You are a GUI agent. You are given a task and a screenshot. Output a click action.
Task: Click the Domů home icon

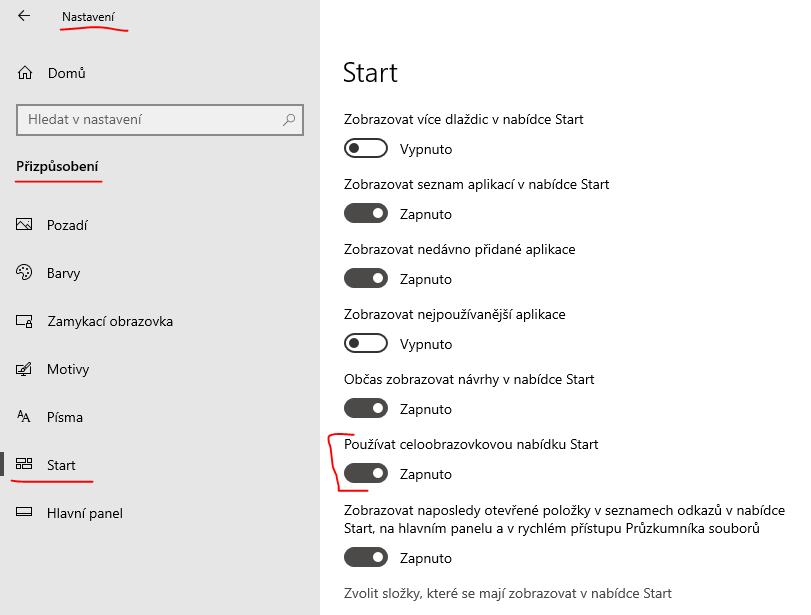[x=25, y=73]
